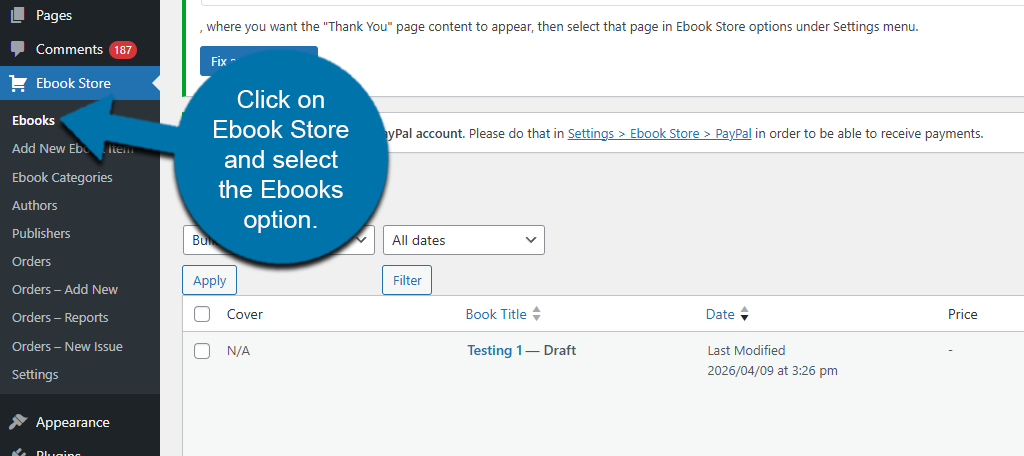This screenshot has height=456, width=1024.
Task: Click the Appearance paintbrush icon
Action: 18,422
